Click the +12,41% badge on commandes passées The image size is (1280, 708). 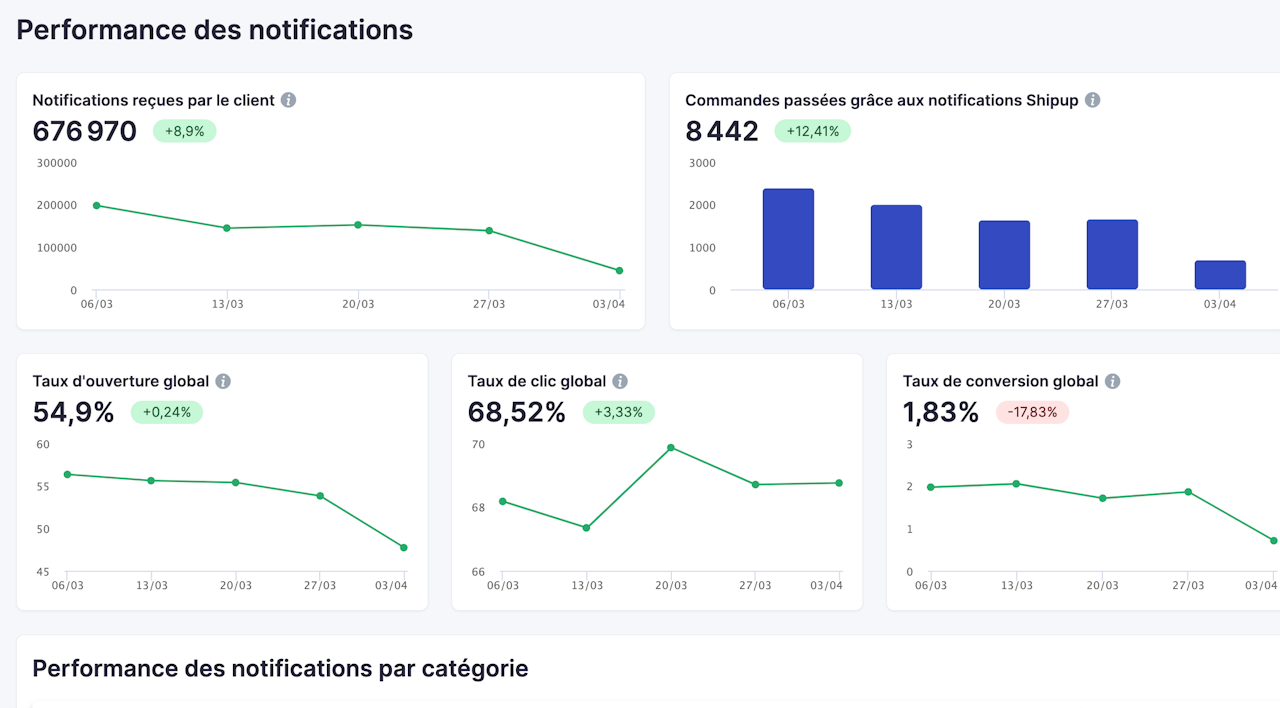812,131
